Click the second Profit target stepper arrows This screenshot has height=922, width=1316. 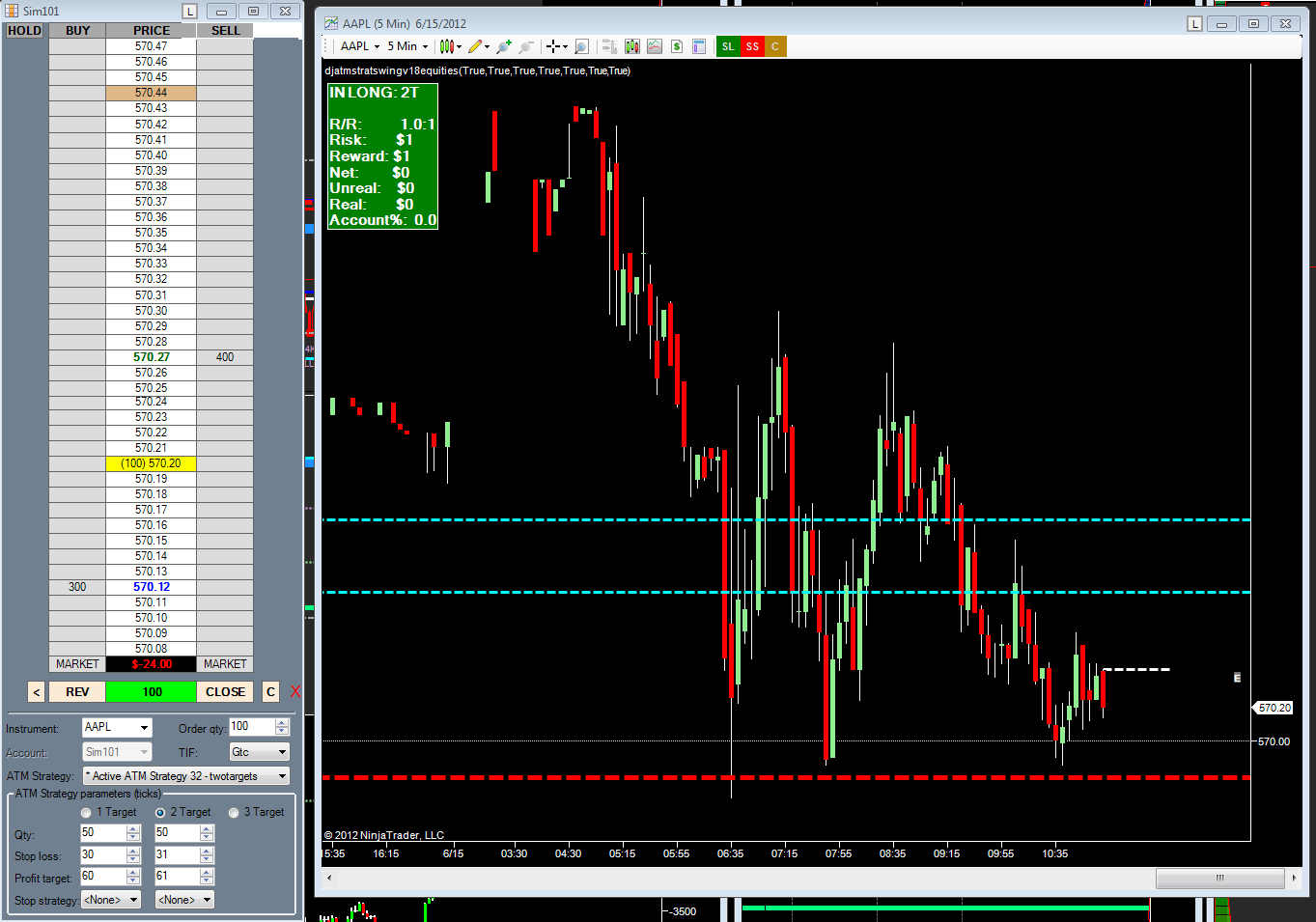[207, 877]
